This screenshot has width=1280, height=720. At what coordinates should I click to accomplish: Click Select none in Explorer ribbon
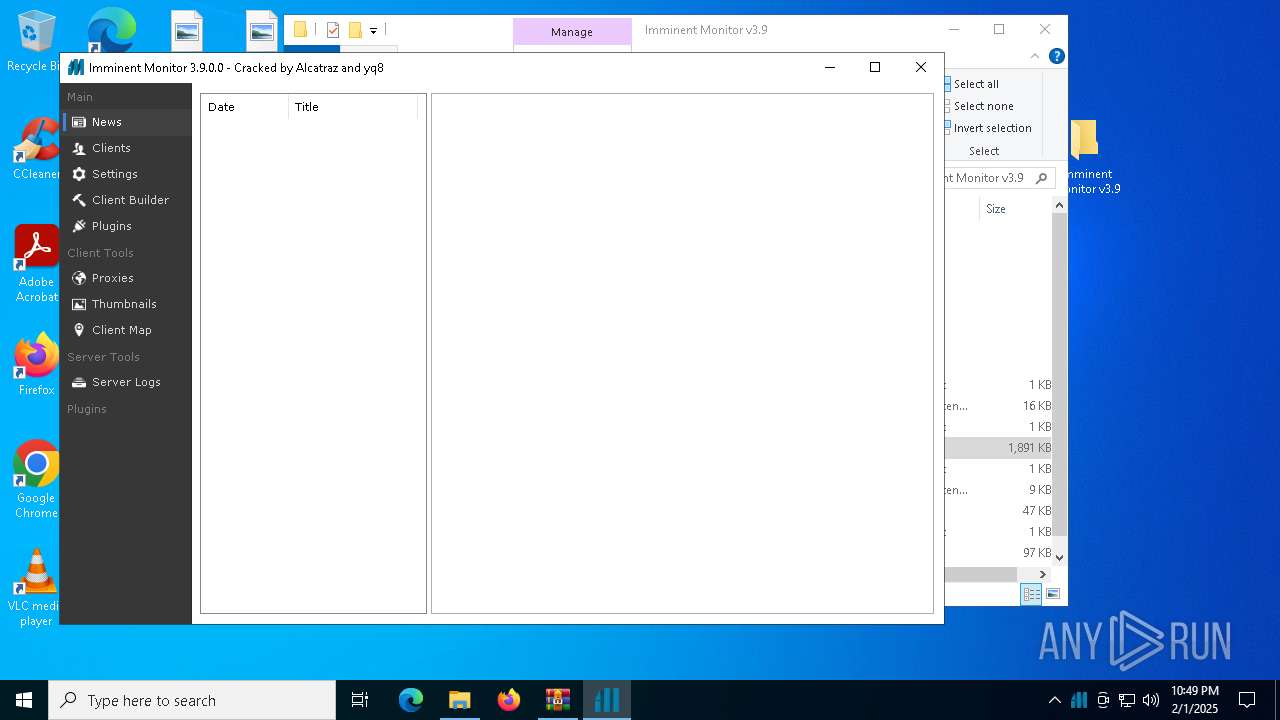pyautogui.click(x=983, y=106)
